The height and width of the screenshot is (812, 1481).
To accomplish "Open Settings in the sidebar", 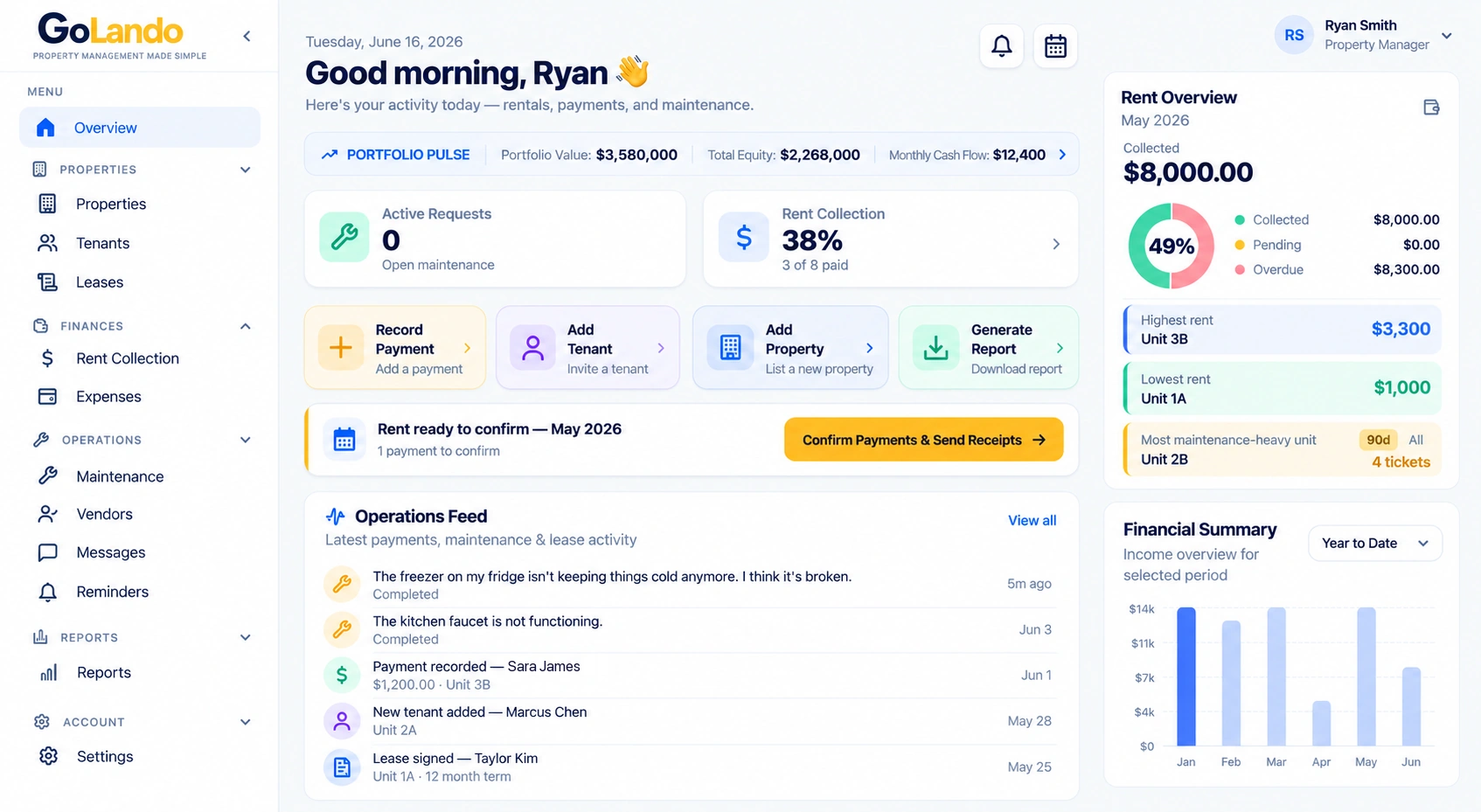I will 105,757.
